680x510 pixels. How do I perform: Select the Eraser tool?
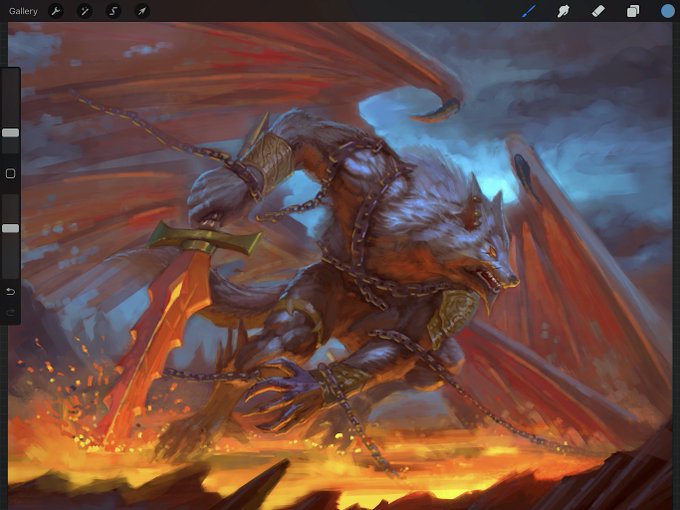tap(598, 11)
